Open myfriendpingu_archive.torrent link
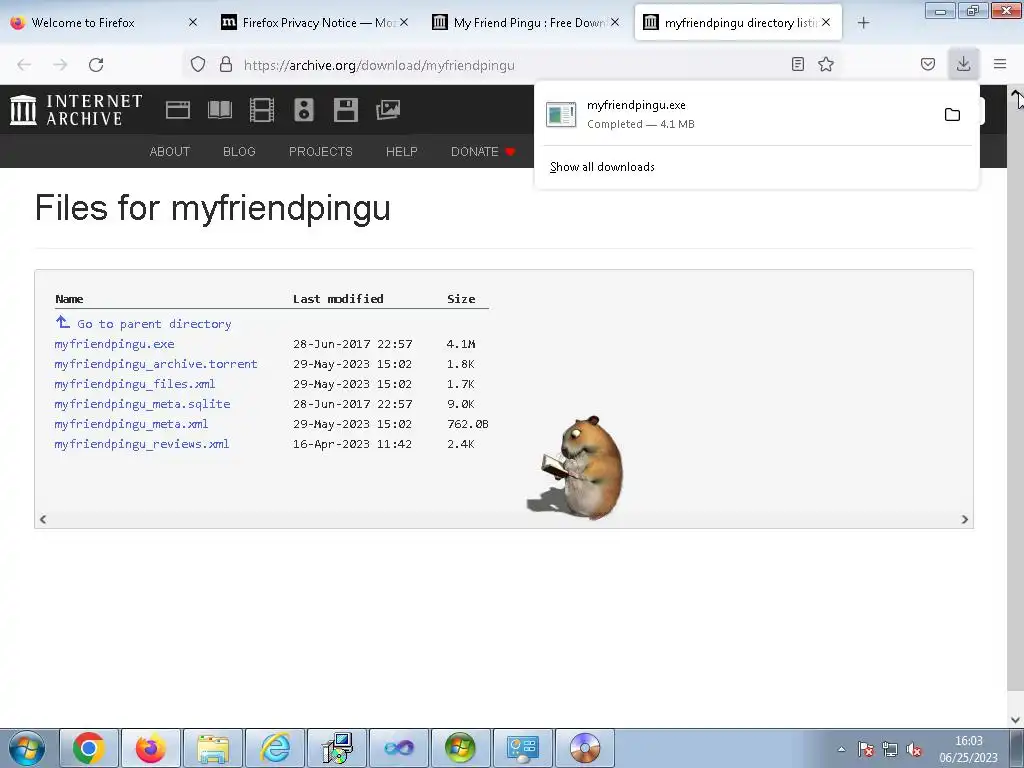Viewport: 1024px width, 768px height. tap(155, 364)
